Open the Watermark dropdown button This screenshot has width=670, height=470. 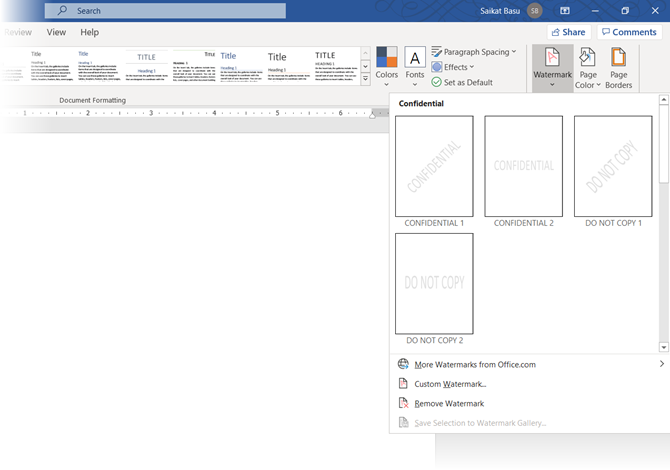pyautogui.click(x=552, y=68)
